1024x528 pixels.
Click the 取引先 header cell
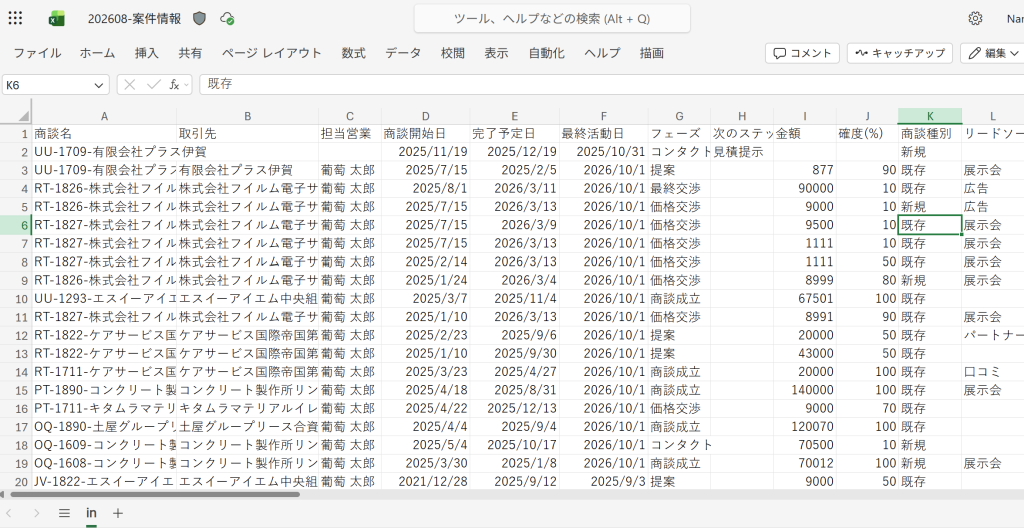click(x=248, y=134)
